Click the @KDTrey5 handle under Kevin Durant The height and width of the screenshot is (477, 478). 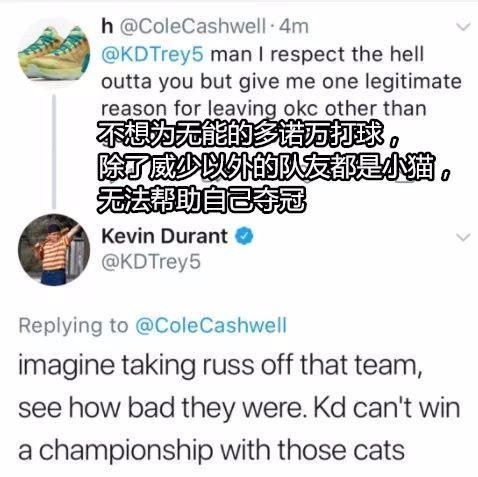[151, 262]
